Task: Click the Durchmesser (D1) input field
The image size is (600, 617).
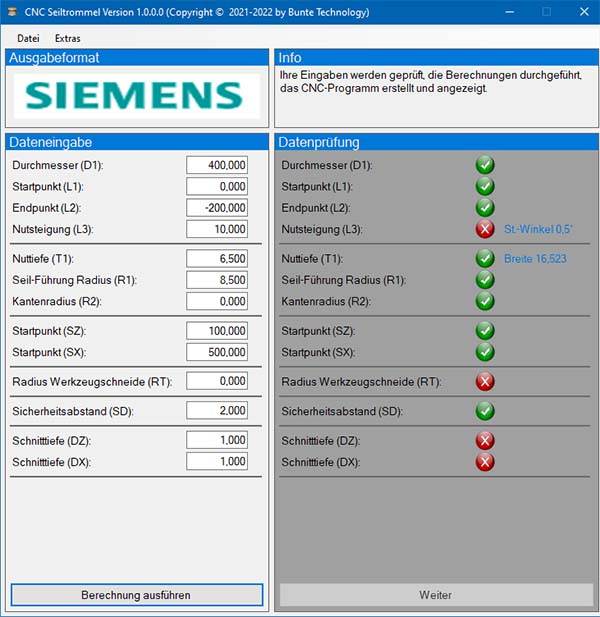Action: click(217, 165)
